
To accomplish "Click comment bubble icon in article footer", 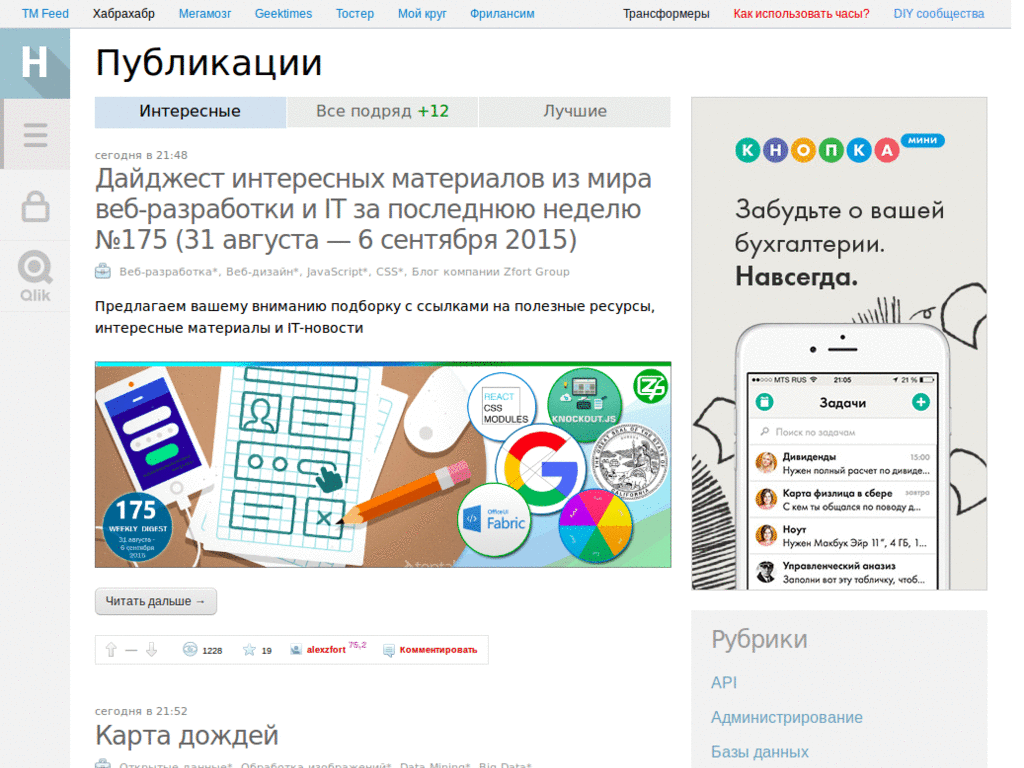I will click(x=389, y=650).
